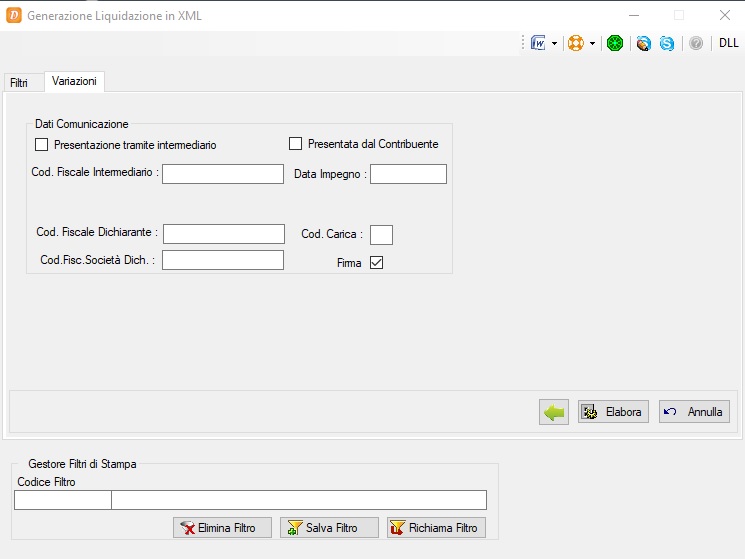Click the Cod.Fisc.Società Dich. field

(x=223, y=260)
